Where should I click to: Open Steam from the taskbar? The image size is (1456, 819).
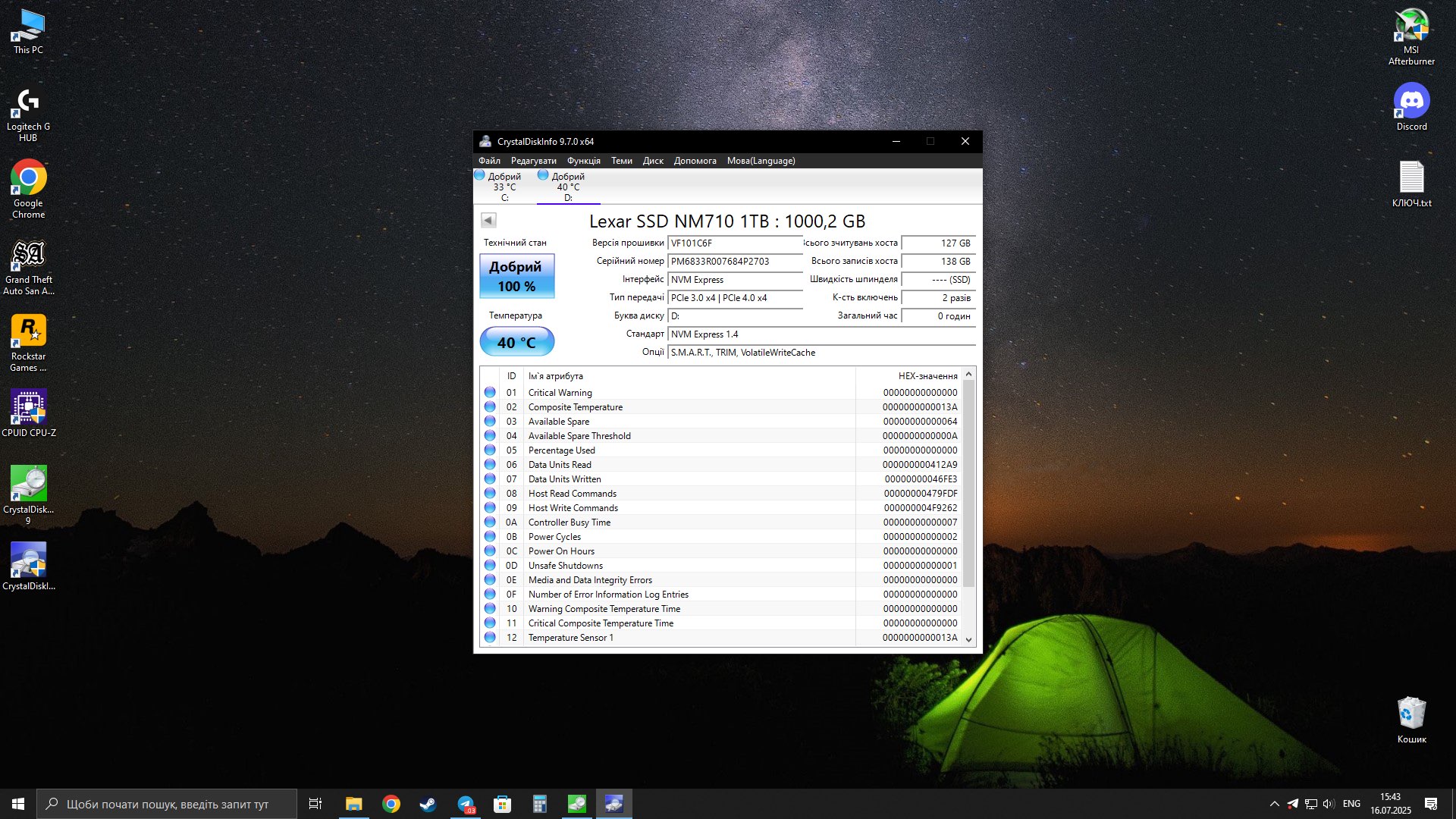tap(428, 804)
